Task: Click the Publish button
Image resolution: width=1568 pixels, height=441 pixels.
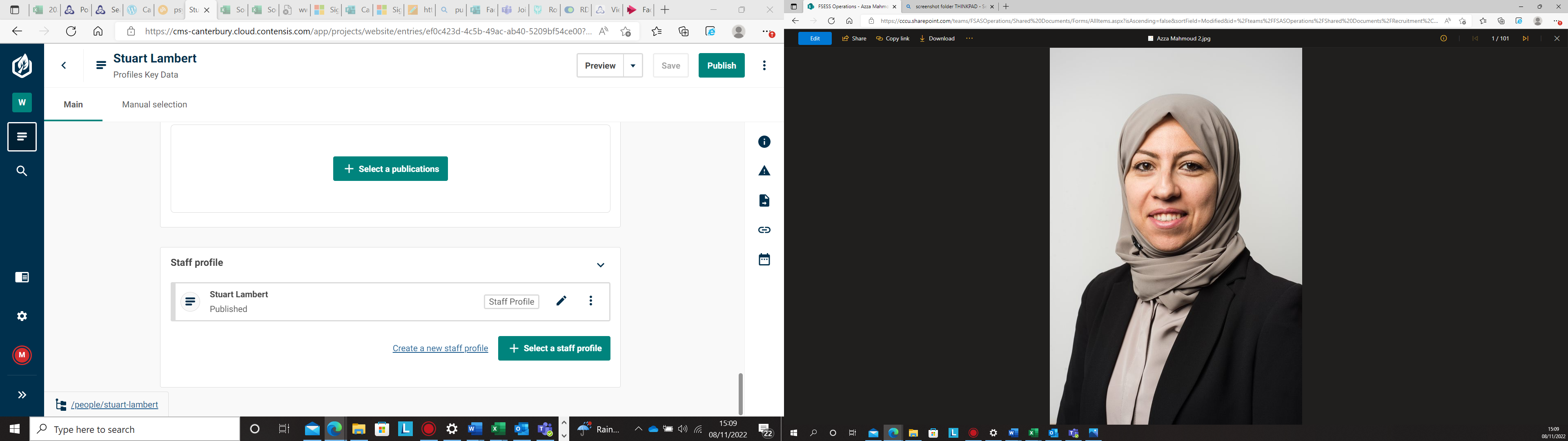Action: pos(721,66)
